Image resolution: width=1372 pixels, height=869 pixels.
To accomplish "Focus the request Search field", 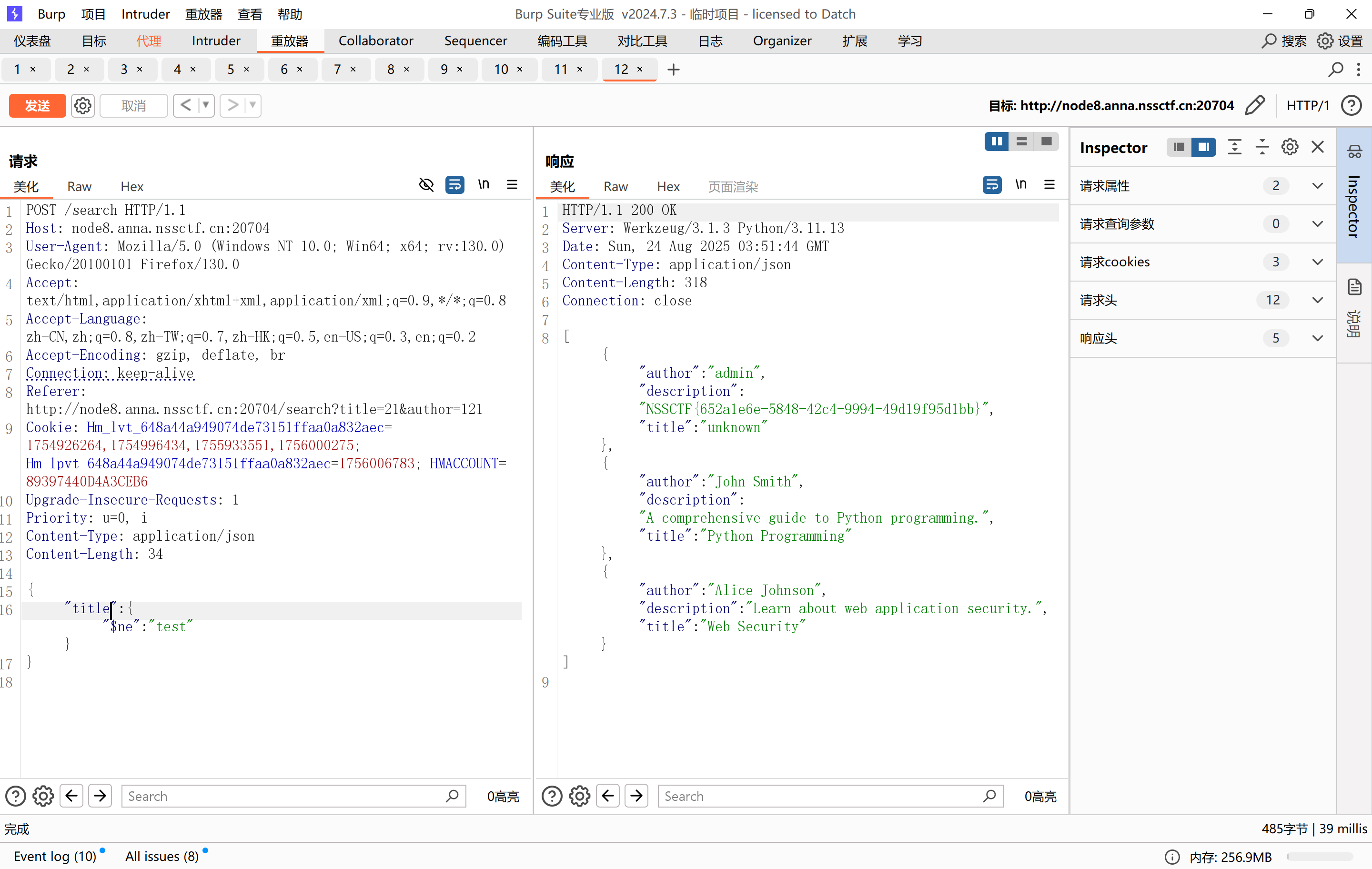I will [x=294, y=796].
